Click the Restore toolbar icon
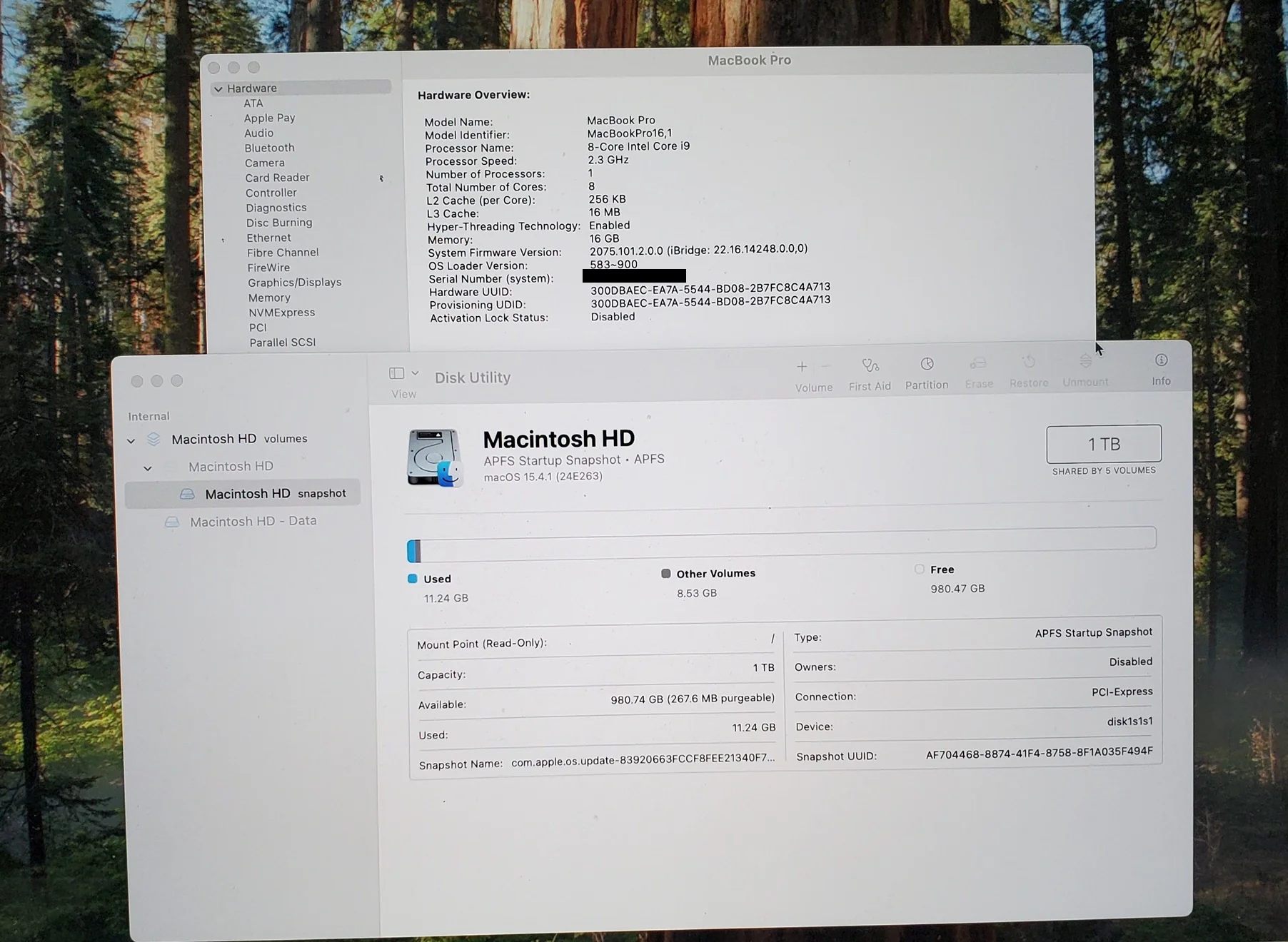Screen dimensions: 1288x942 pyautogui.click(x=1028, y=363)
